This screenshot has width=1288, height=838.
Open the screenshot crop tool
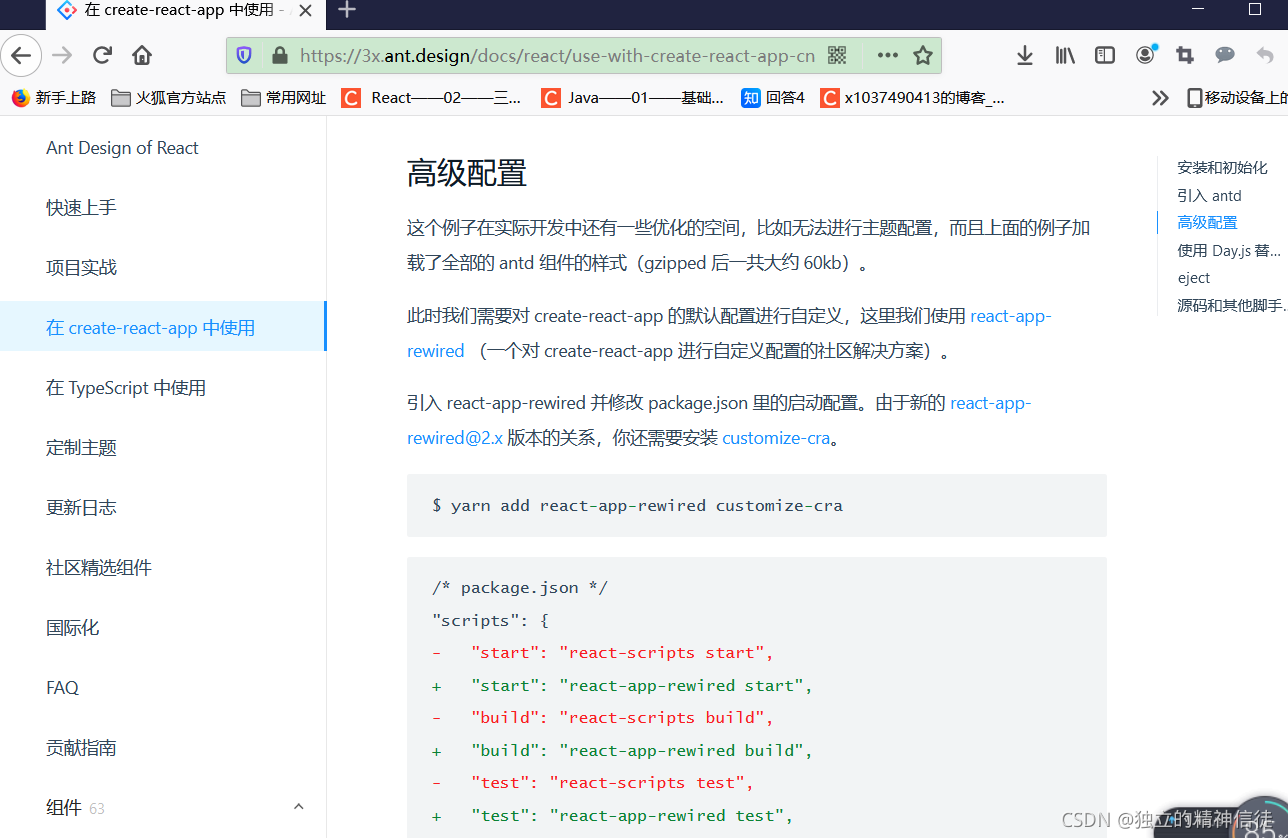click(1185, 55)
